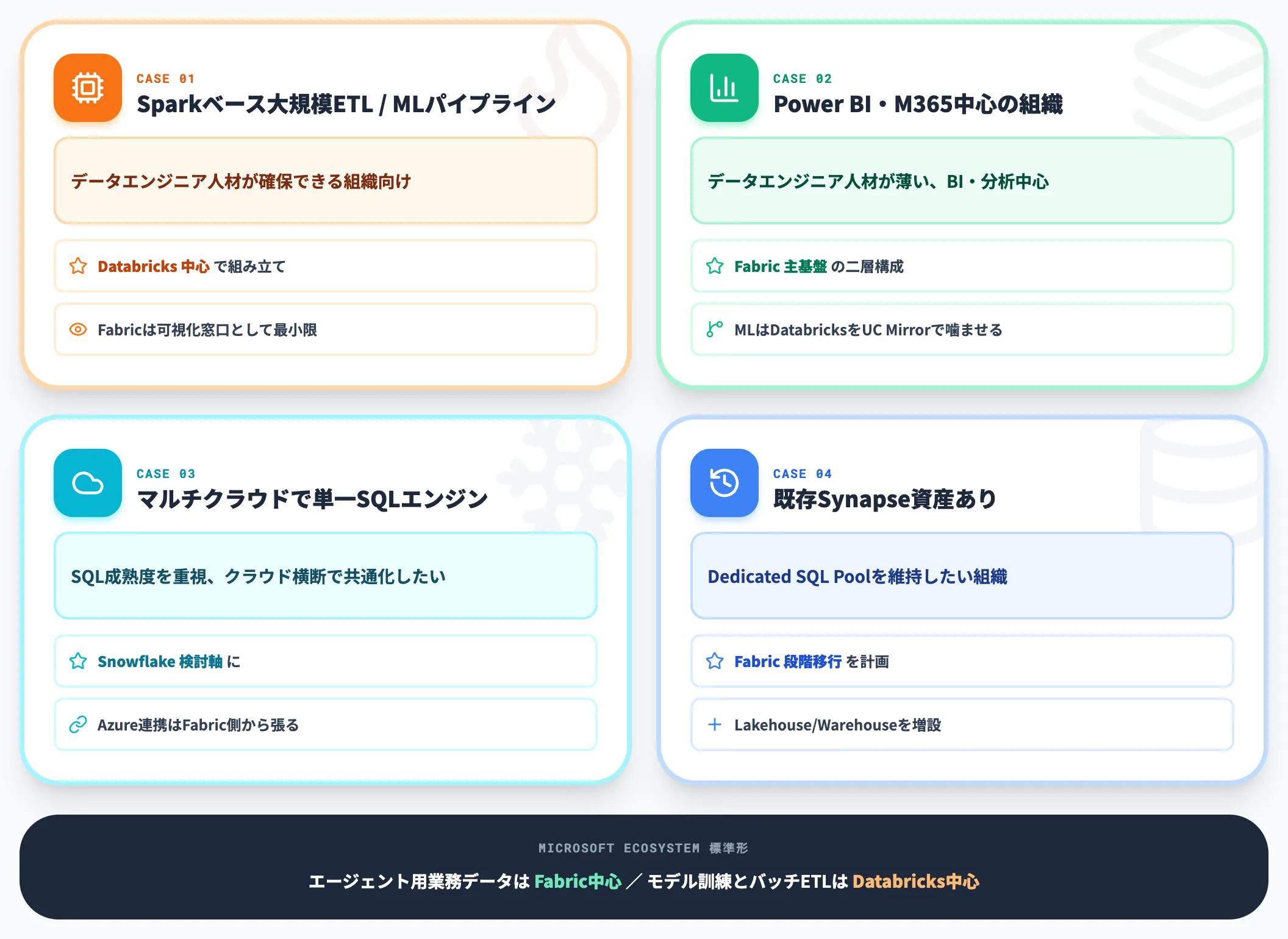Click the cyan cloud icon for Case 03
The width and height of the screenshot is (1288, 939).
tap(88, 483)
